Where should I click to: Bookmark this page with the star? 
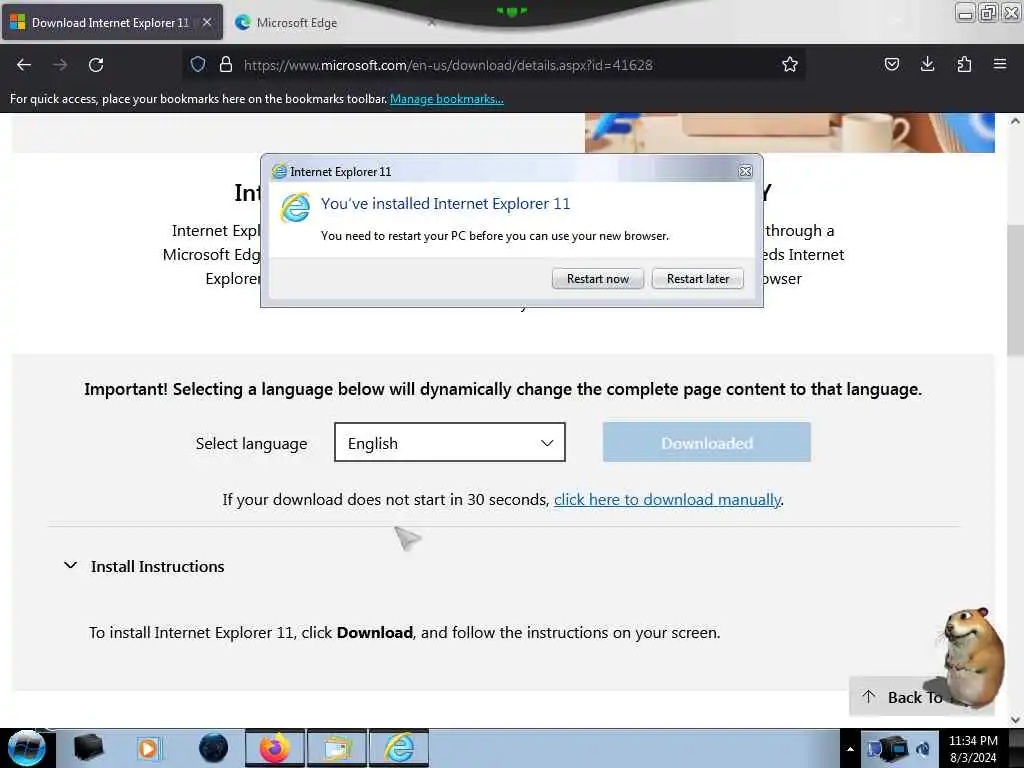[x=790, y=64]
